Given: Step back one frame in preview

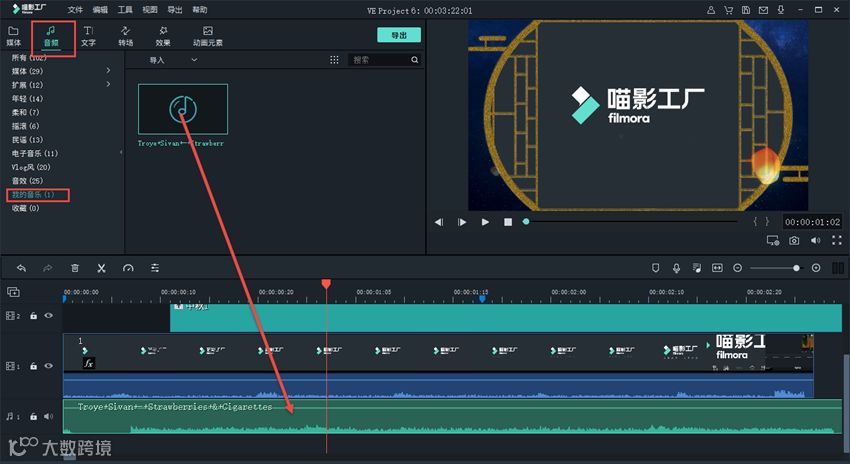Looking at the screenshot, I should click(439, 222).
